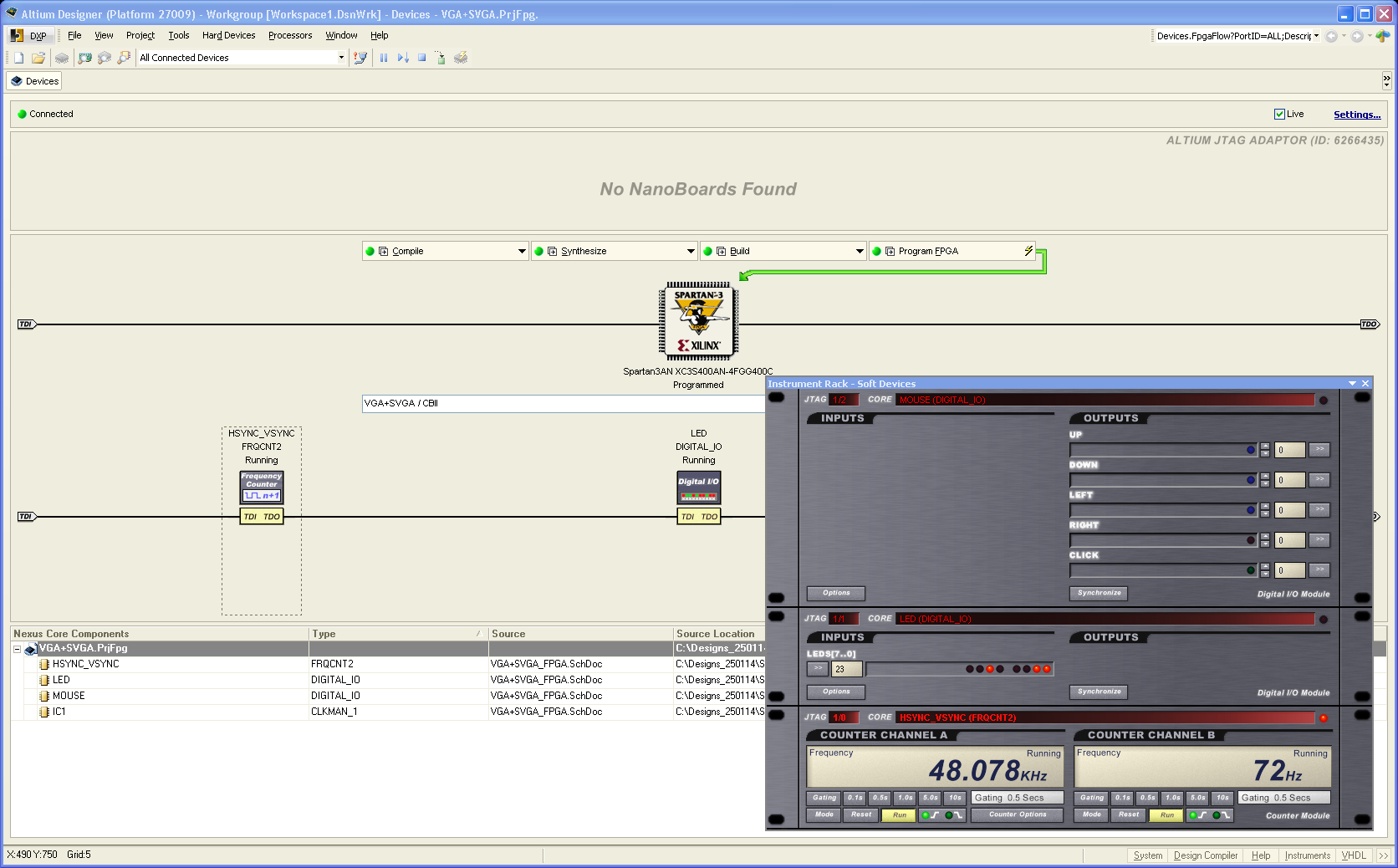Image resolution: width=1398 pixels, height=868 pixels.
Task: Set Channel A gating to 1.0s
Action: (905, 798)
